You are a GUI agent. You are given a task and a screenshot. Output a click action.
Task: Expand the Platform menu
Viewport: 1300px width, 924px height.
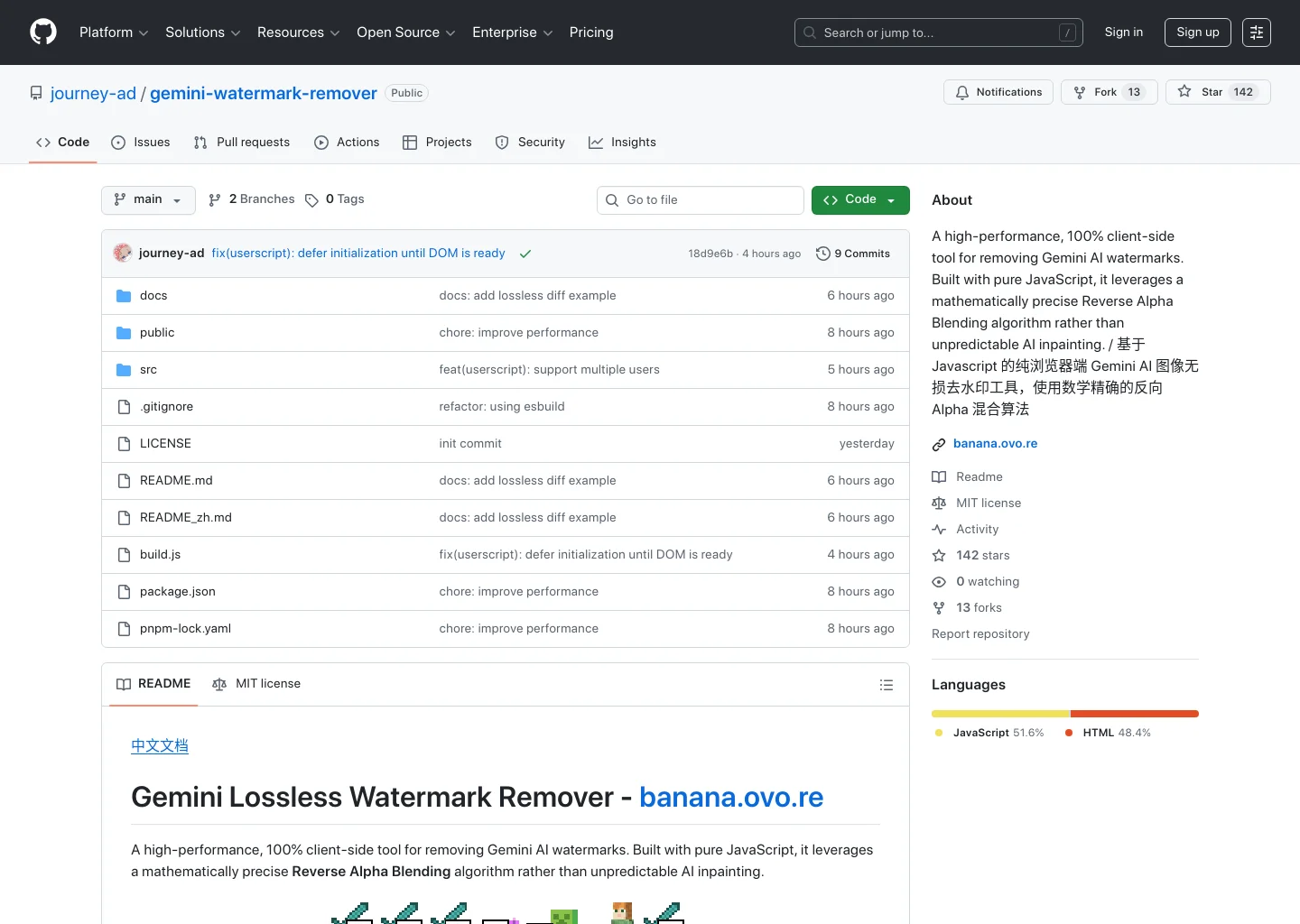(x=114, y=32)
